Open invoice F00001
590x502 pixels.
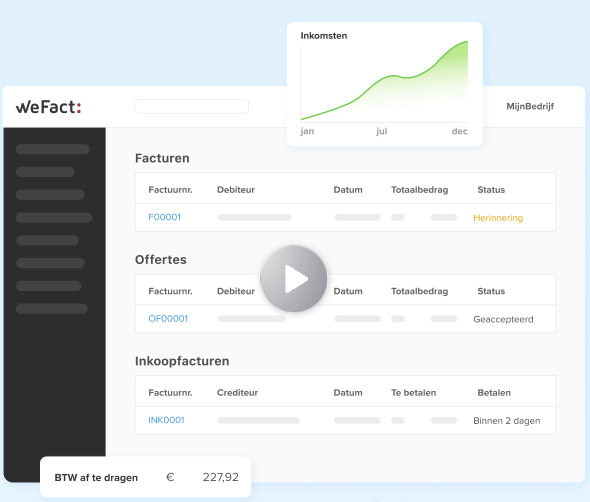coord(164,217)
